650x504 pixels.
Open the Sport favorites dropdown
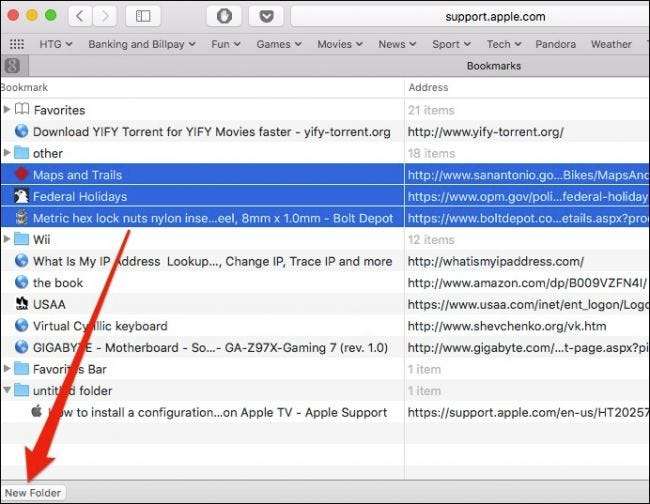pos(451,44)
